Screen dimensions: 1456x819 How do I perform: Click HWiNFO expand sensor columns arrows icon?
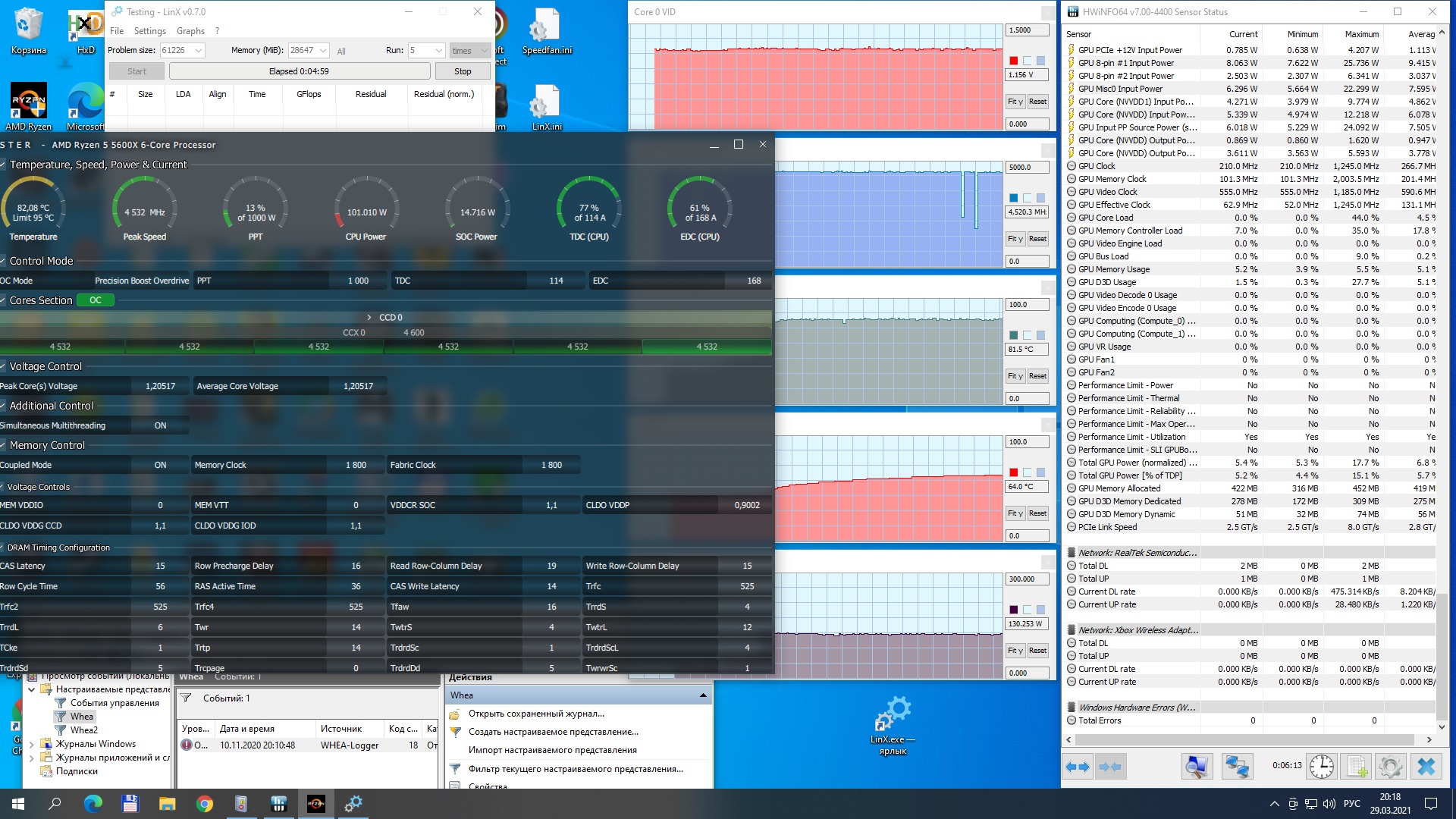(x=1078, y=767)
